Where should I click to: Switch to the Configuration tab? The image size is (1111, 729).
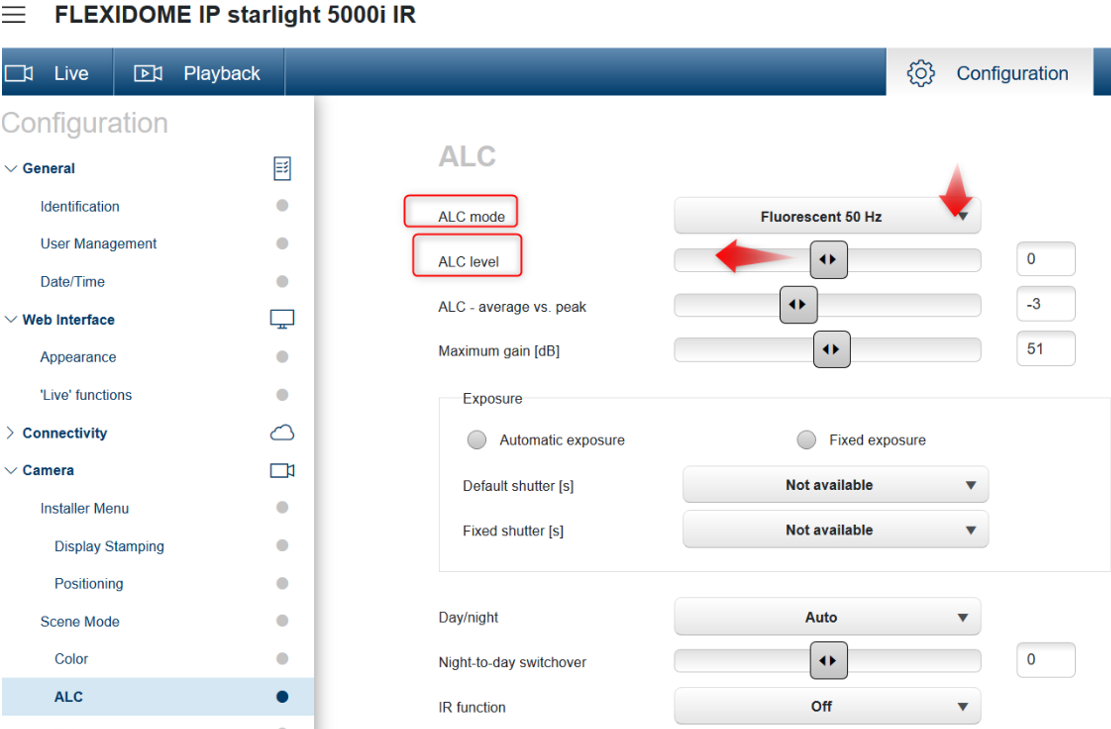(989, 72)
